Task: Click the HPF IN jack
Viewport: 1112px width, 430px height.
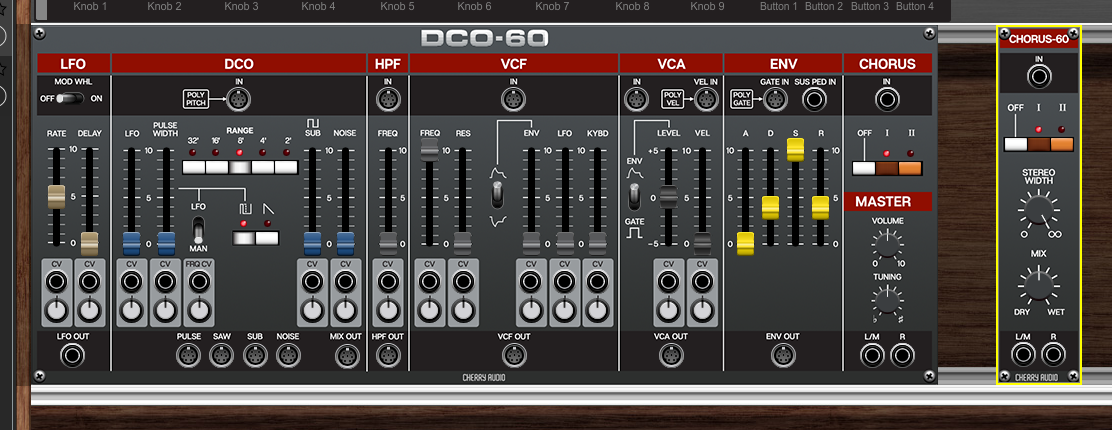Action: point(388,99)
